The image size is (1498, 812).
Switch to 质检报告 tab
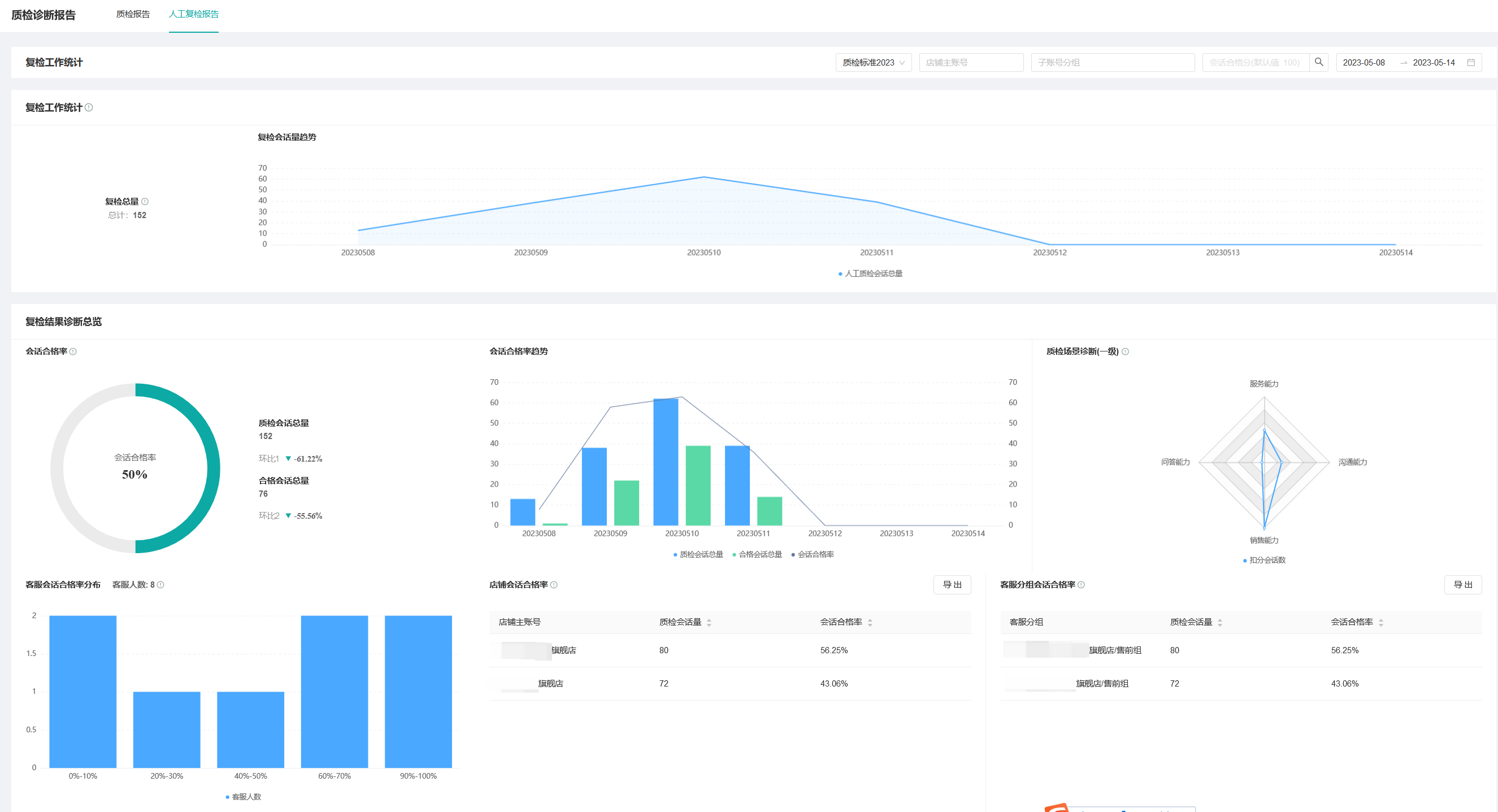[133, 14]
